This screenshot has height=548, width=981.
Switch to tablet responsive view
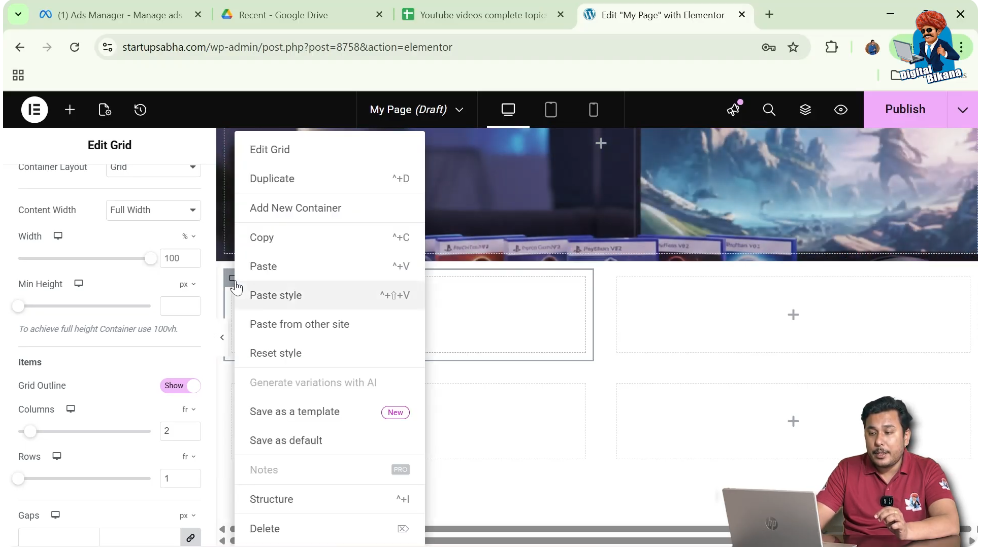(550, 110)
